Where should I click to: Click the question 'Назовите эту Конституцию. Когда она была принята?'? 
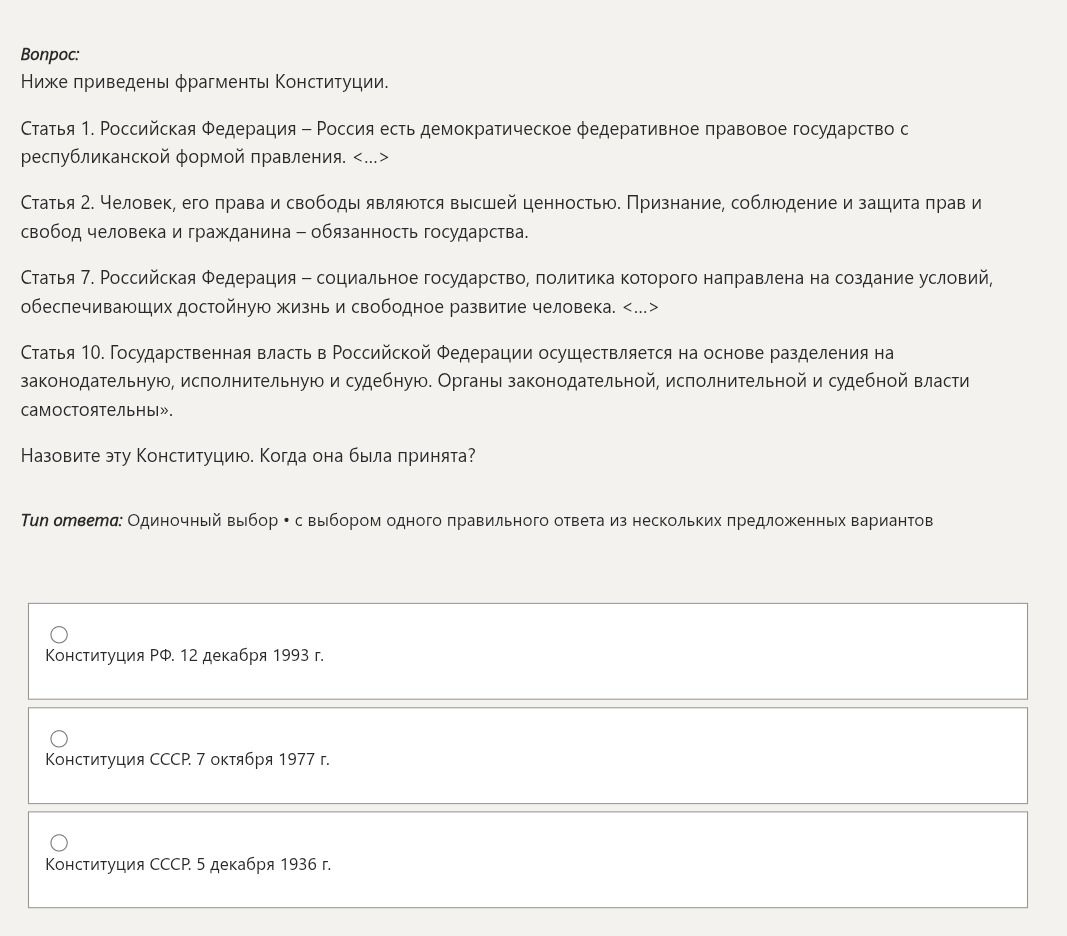coord(248,455)
